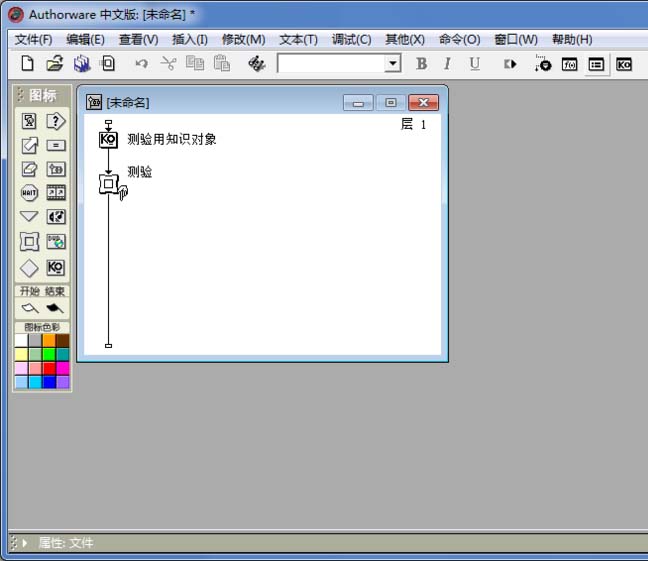Select the 测验用知识对象 KO flowline icon

(x=108, y=140)
